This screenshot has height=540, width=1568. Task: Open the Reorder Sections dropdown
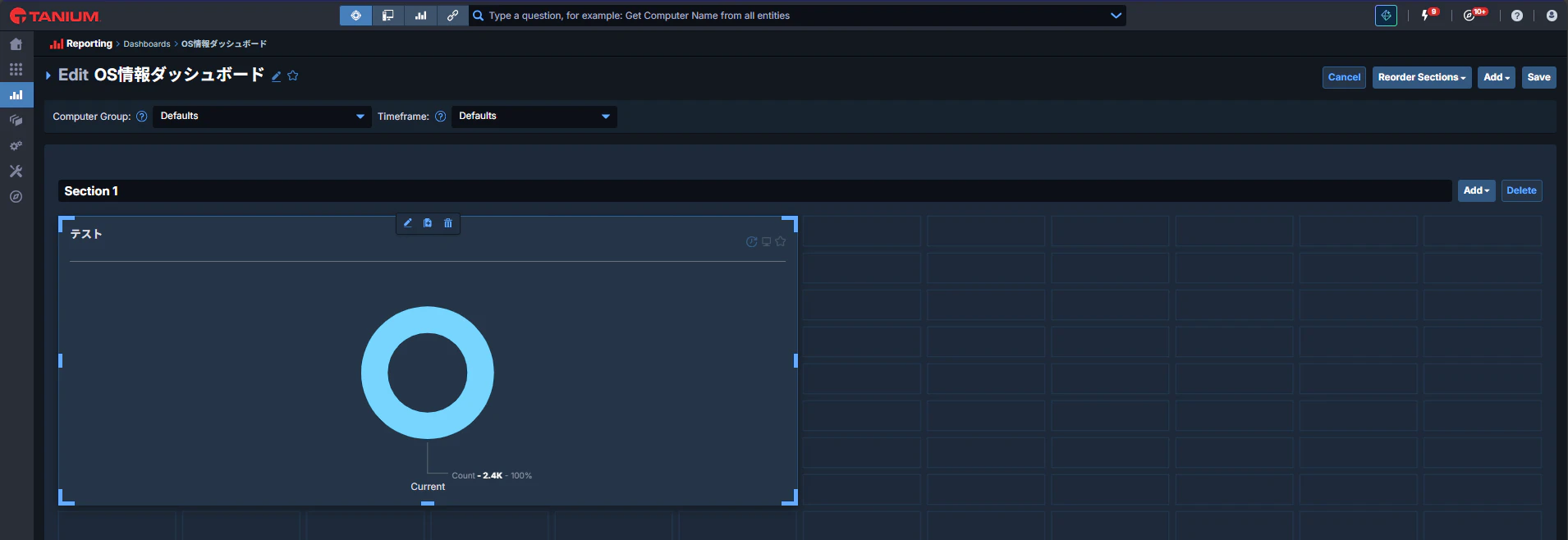point(1422,77)
